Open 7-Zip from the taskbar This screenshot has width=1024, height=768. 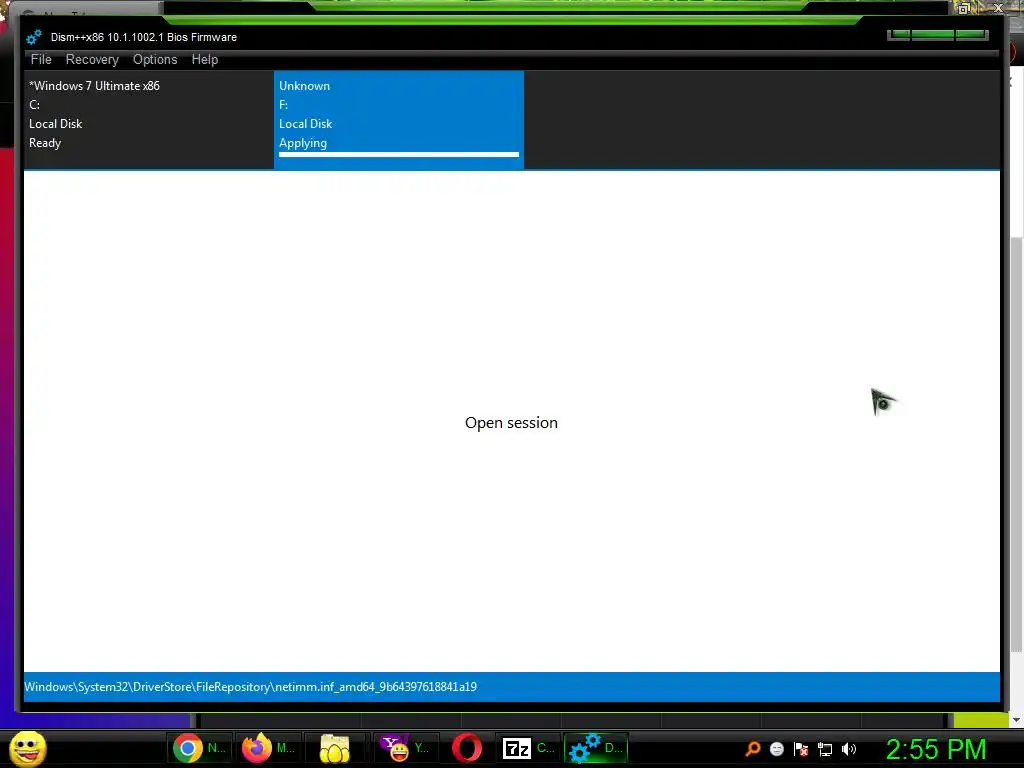coord(528,748)
